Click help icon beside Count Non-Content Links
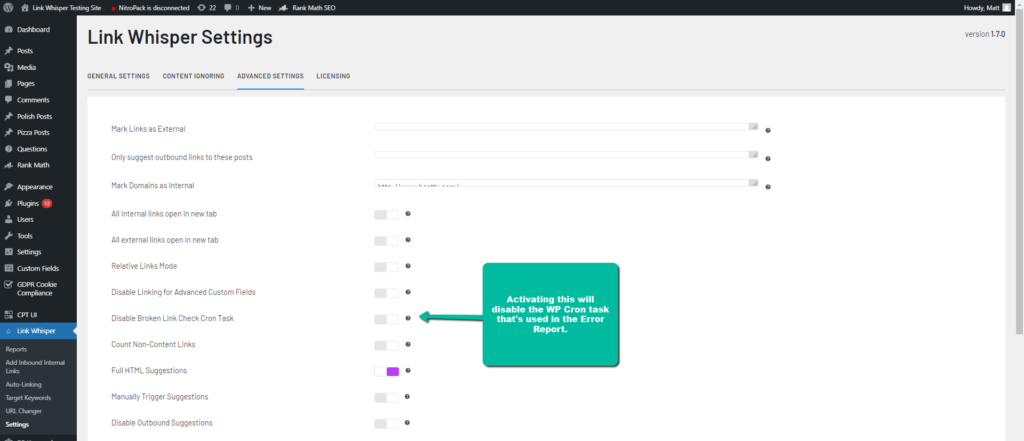Image resolution: width=1024 pixels, height=441 pixels. pyautogui.click(x=408, y=344)
